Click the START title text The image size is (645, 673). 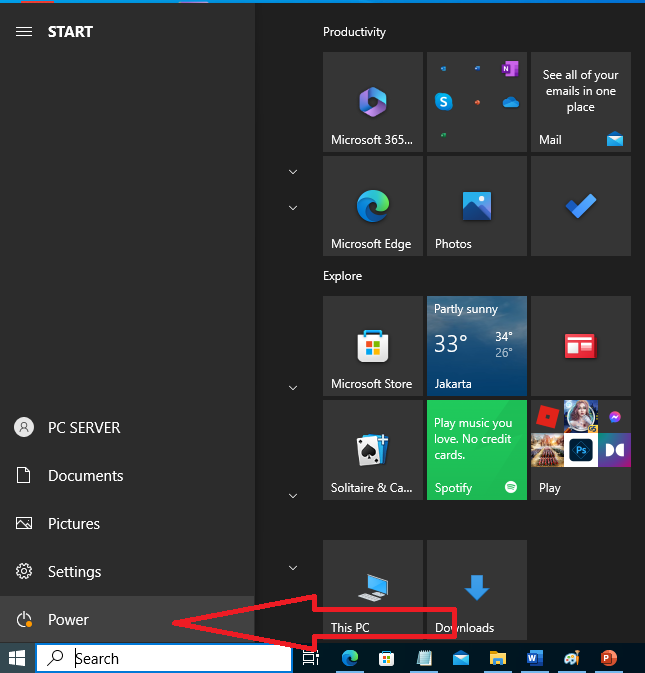(x=70, y=32)
